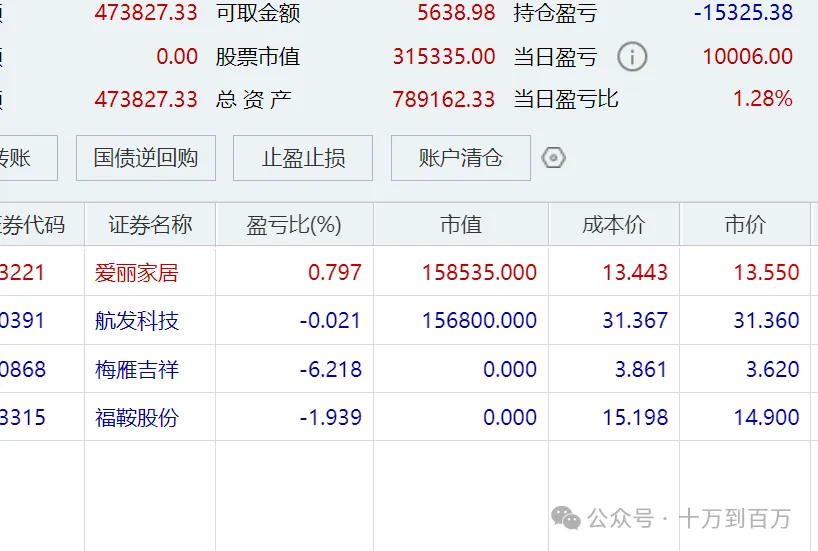
Task: Click the 账户清仓 button
Action: tap(460, 158)
